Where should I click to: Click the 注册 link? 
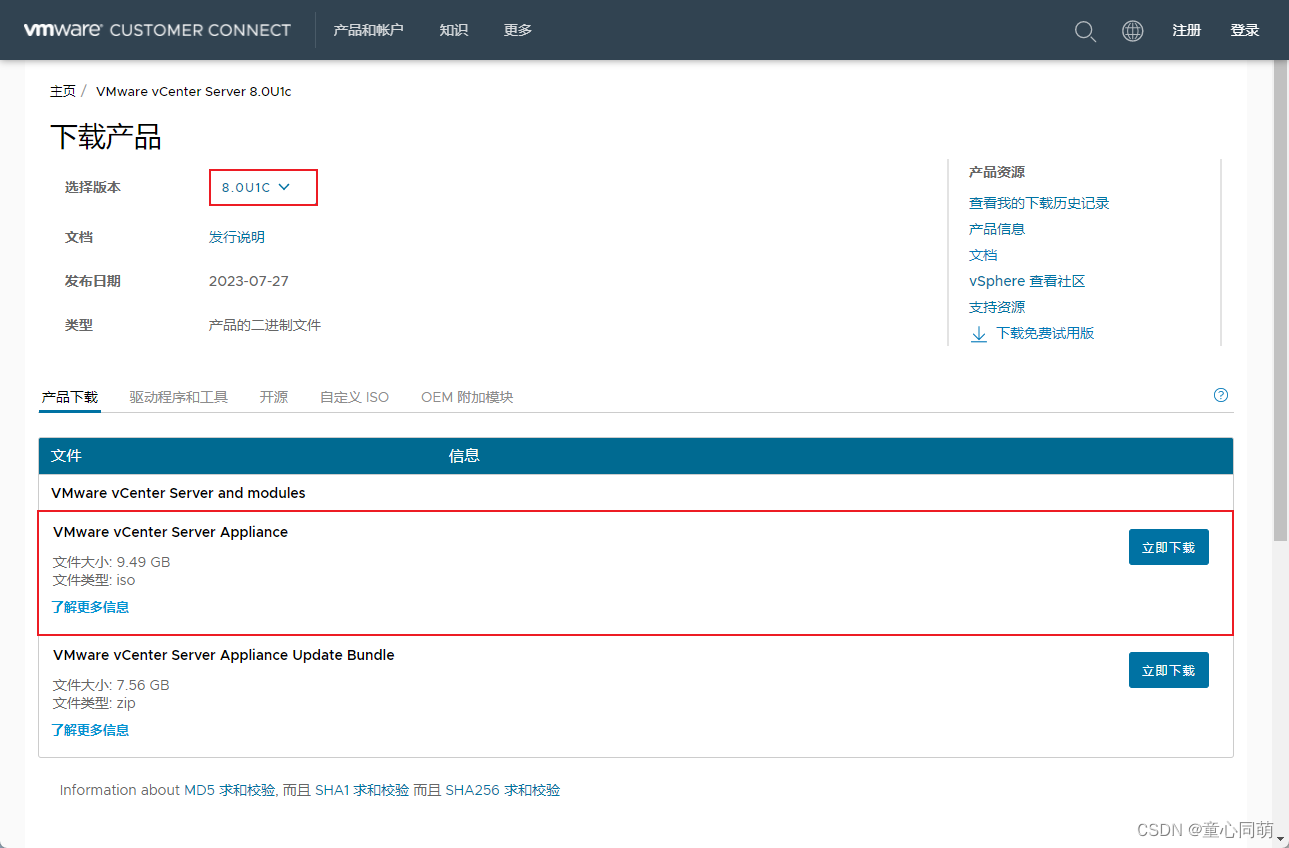point(1186,30)
